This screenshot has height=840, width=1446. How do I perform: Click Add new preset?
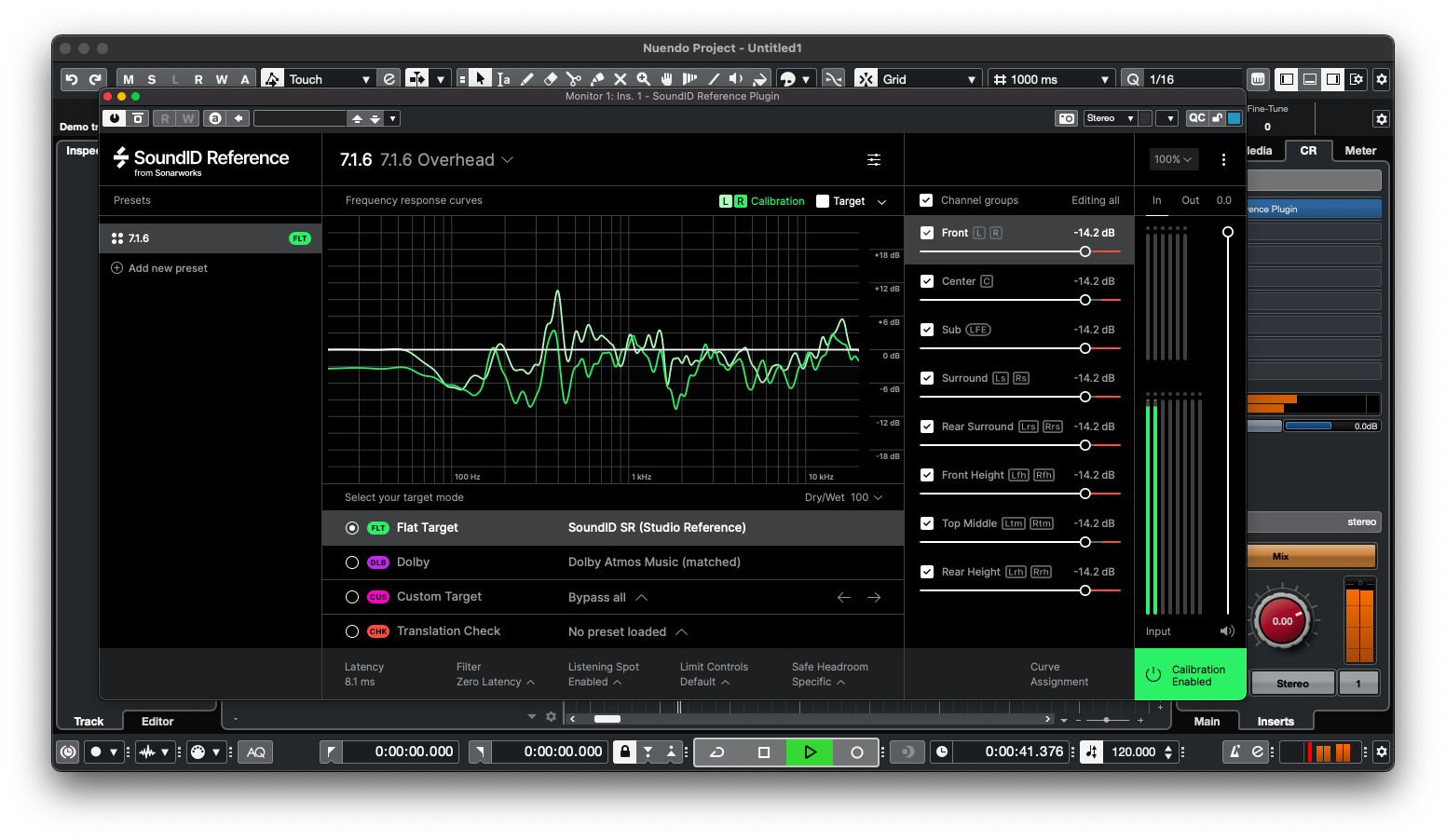tap(159, 268)
